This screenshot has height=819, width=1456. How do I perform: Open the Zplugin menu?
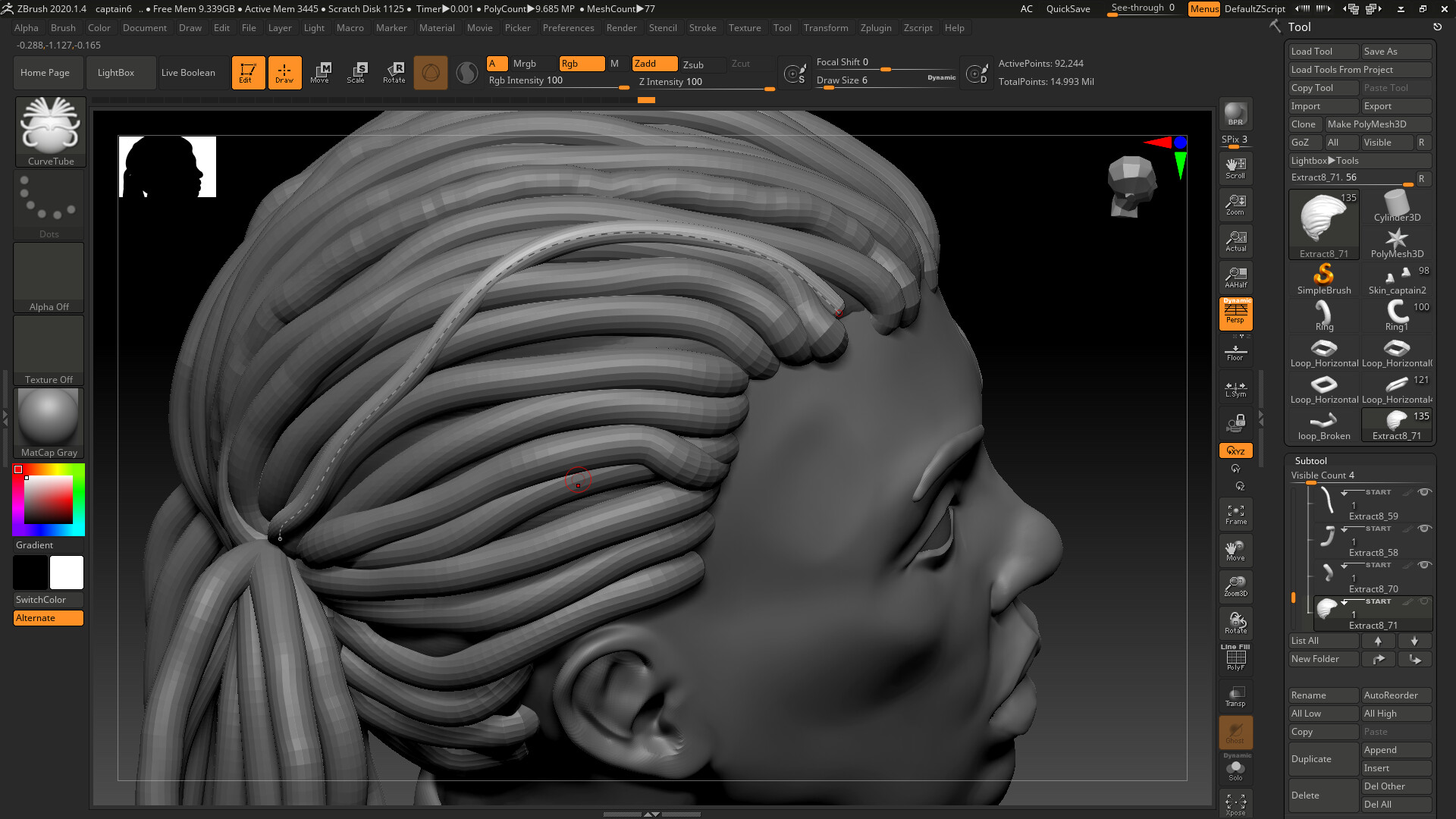(876, 27)
